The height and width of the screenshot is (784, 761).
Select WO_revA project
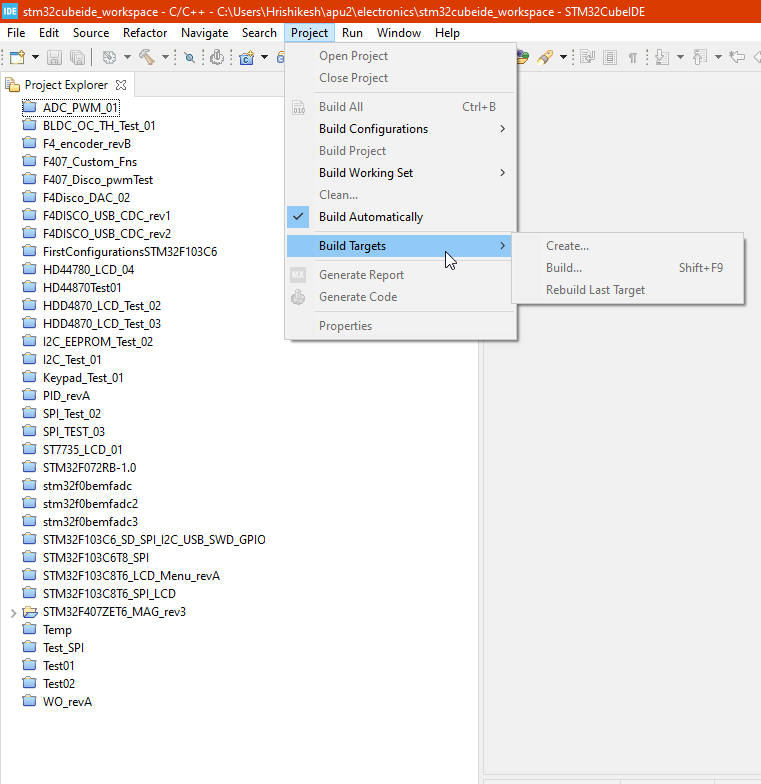pos(68,702)
